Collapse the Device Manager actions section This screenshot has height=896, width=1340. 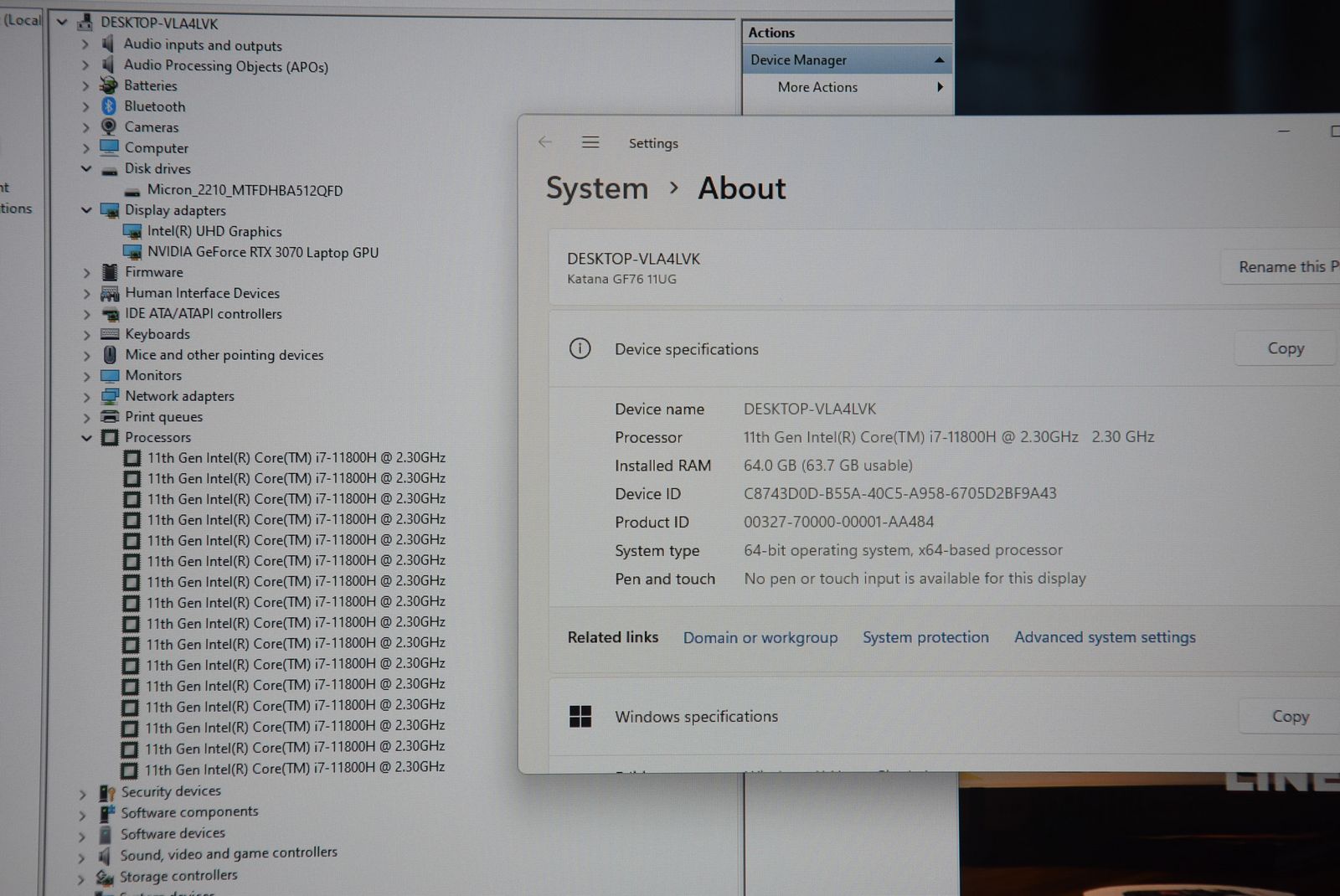tap(939, 59)
